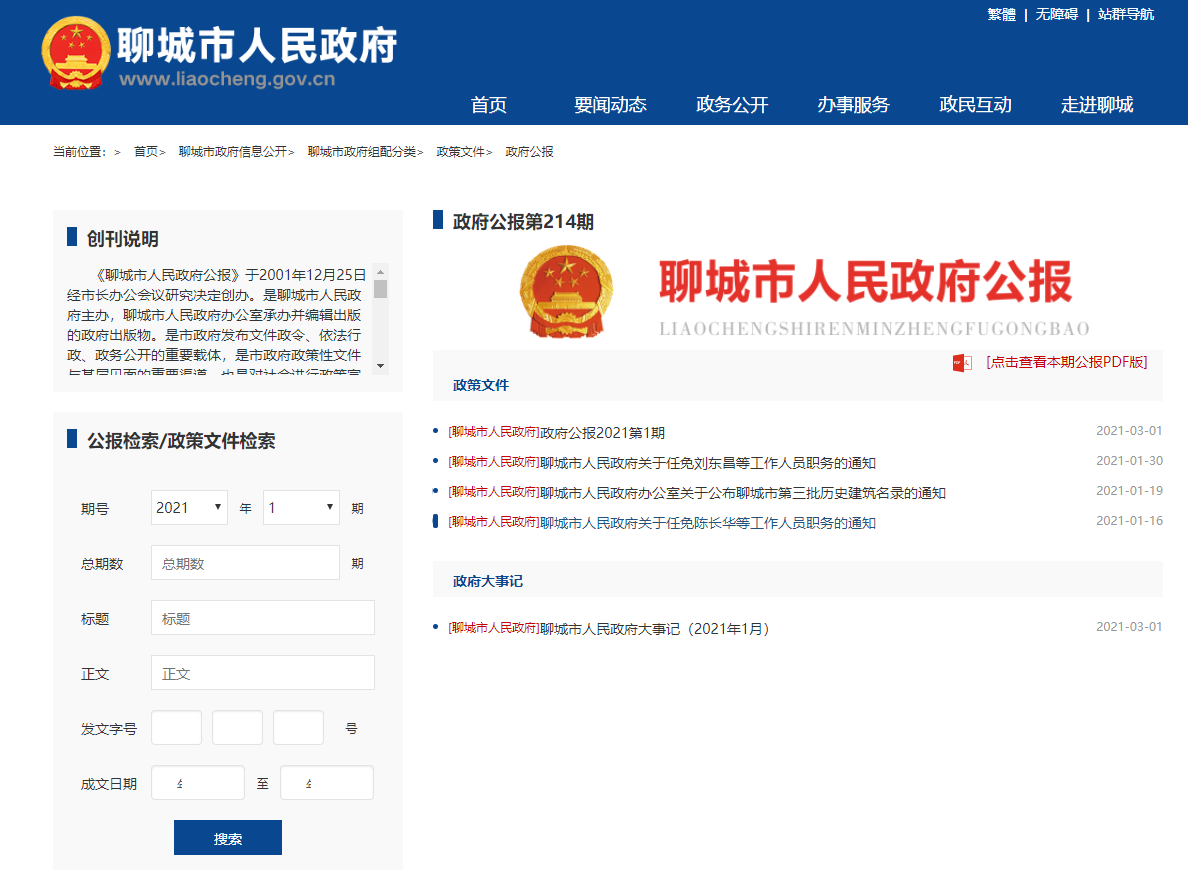Open the issue number dropdown showing 1

point(300,507)
